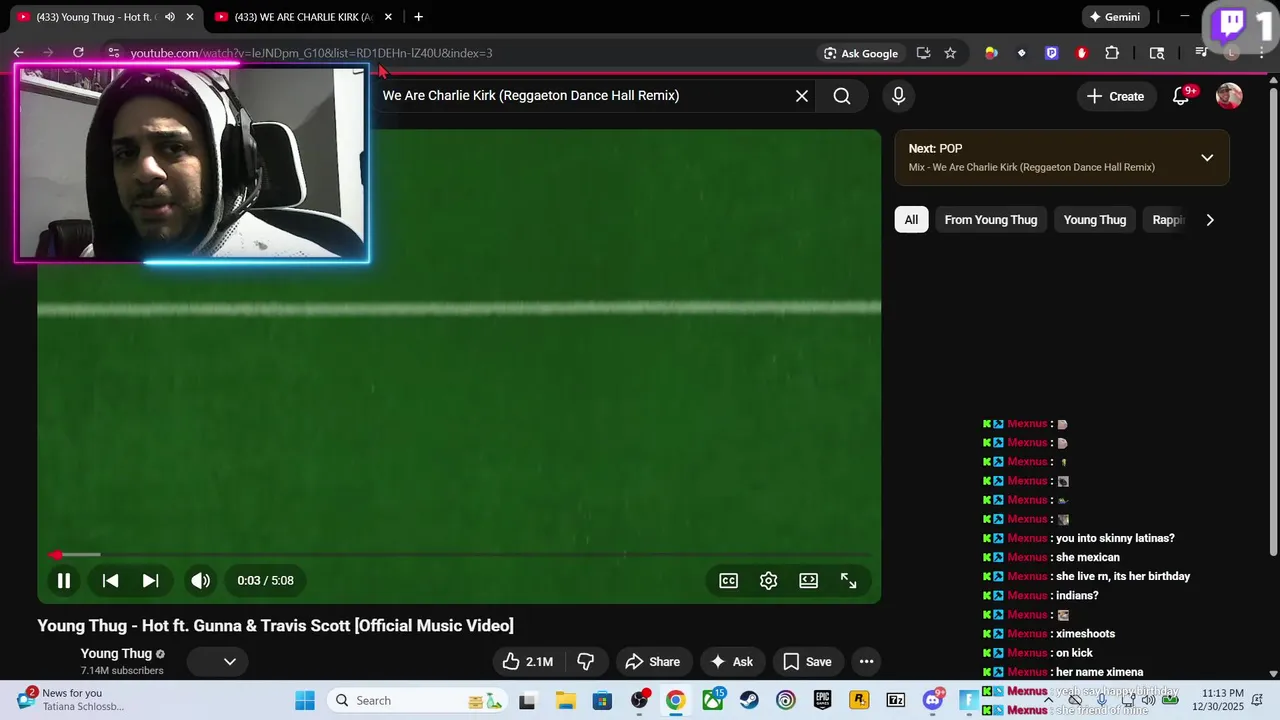Show more filter chips with right arrow
This screenshot has width=1280, height=720.
(1210, 220)
